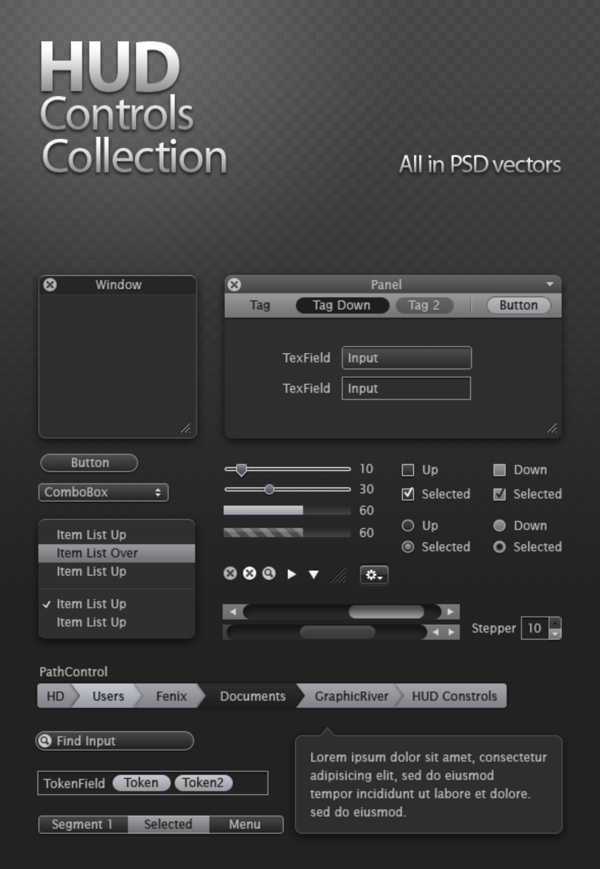Click the striped progress bar at 60
This screenshot has height=869, width=600.
point(287,533)
